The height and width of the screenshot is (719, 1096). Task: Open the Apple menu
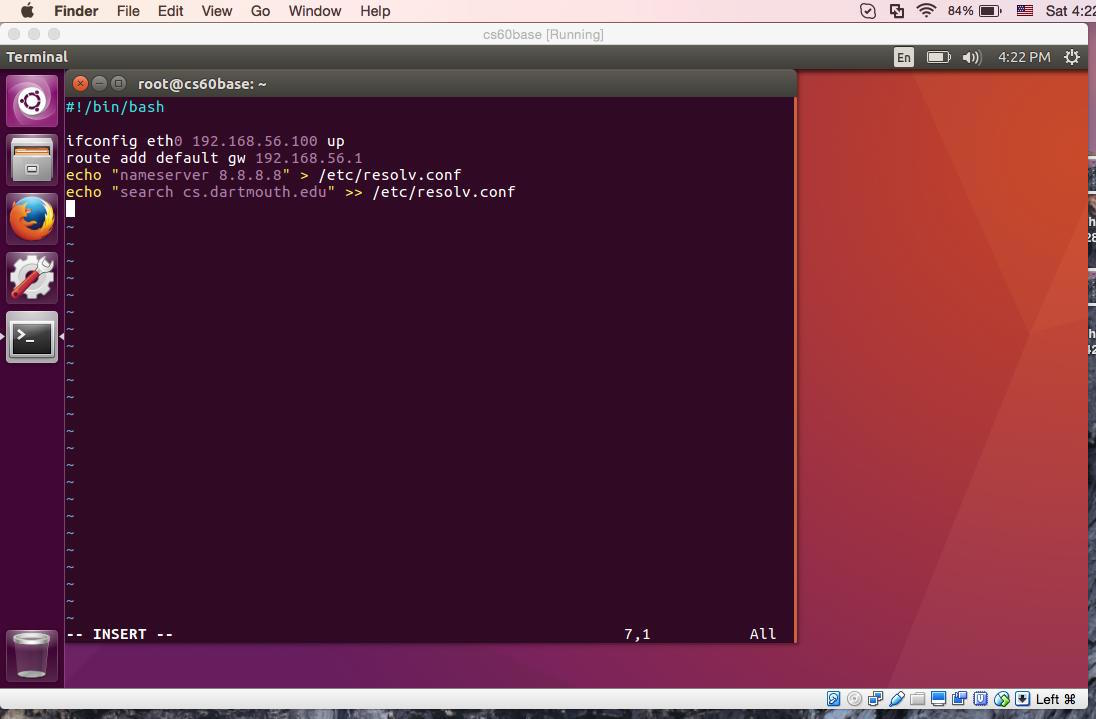(x=27, y=11)
